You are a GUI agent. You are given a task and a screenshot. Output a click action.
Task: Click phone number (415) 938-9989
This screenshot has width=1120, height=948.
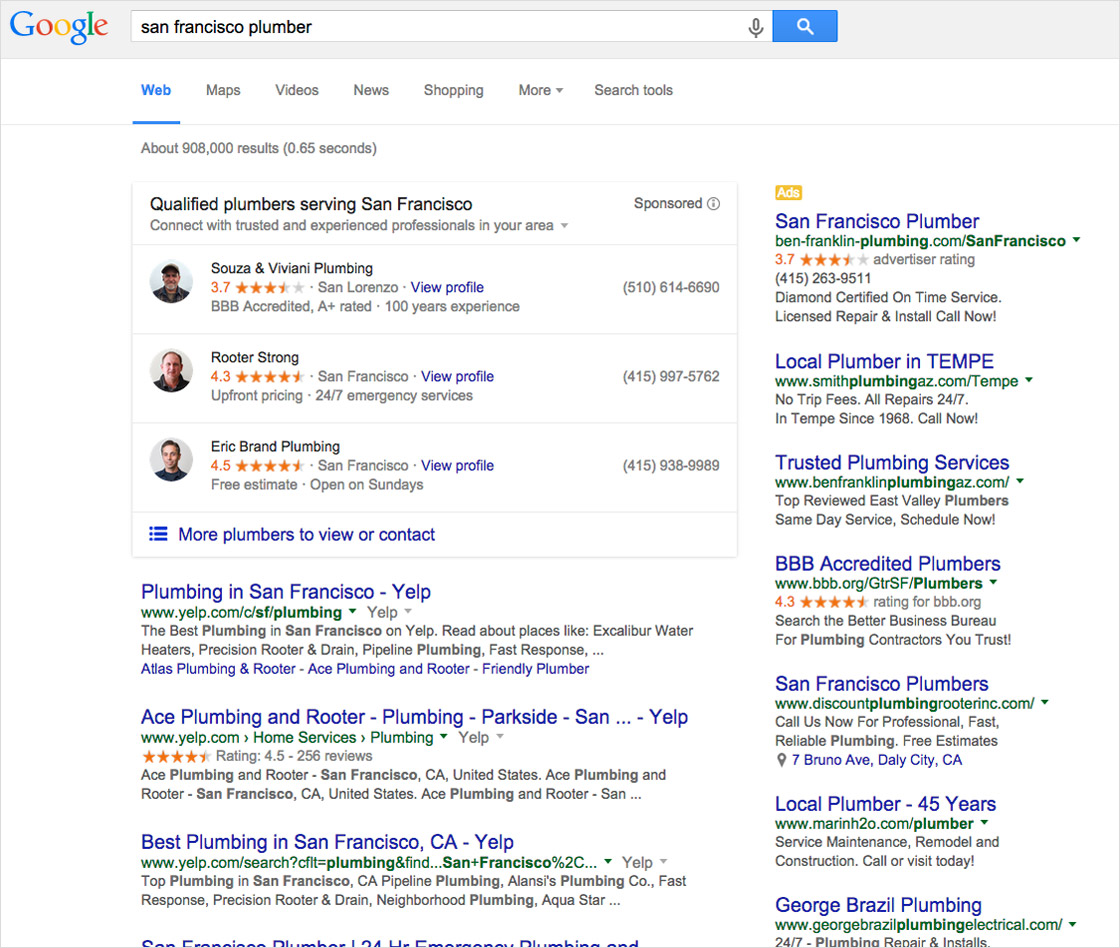(671, 466)
